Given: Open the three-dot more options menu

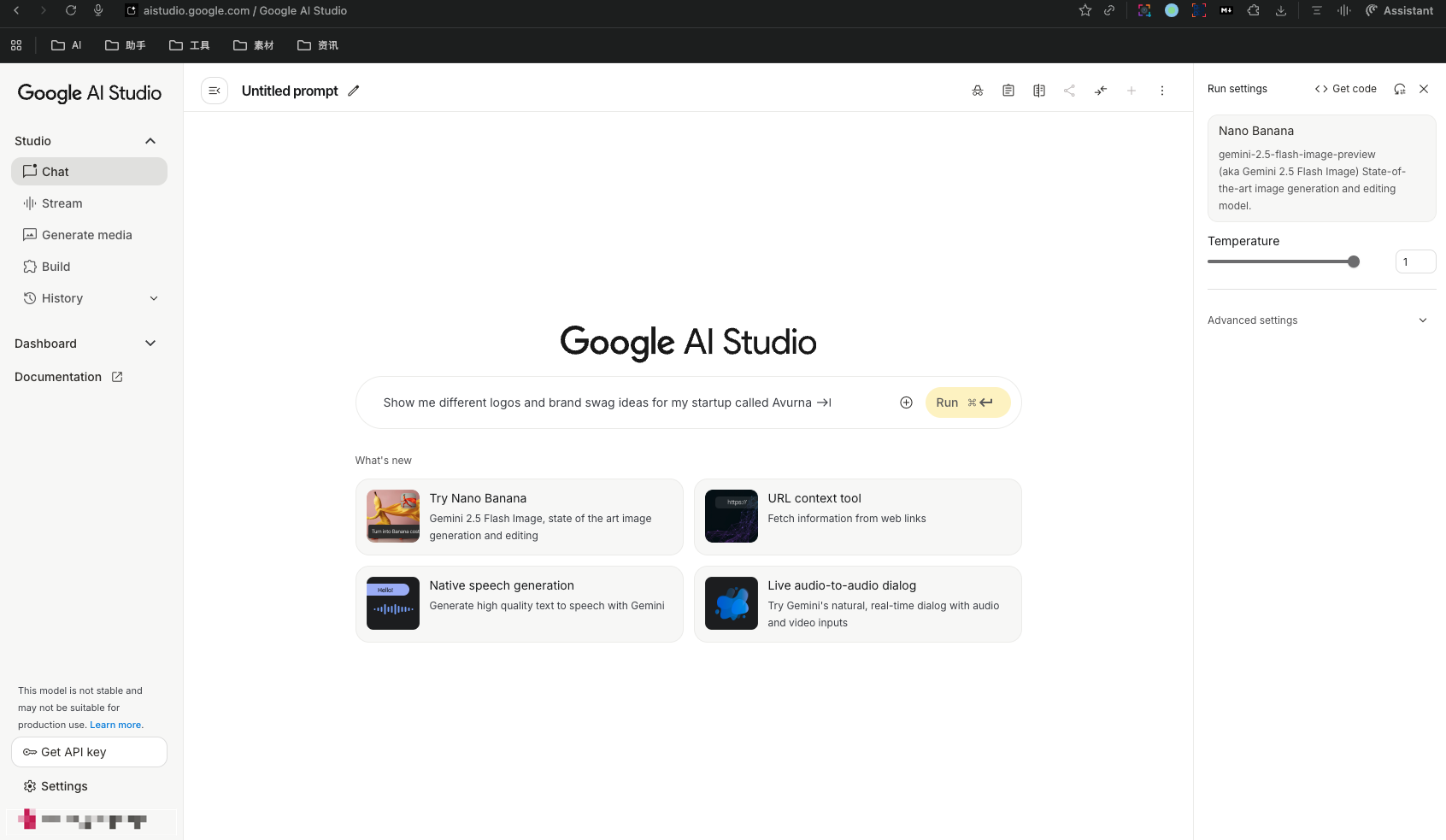Looking at the screenshot, I should pos(1162,91).
